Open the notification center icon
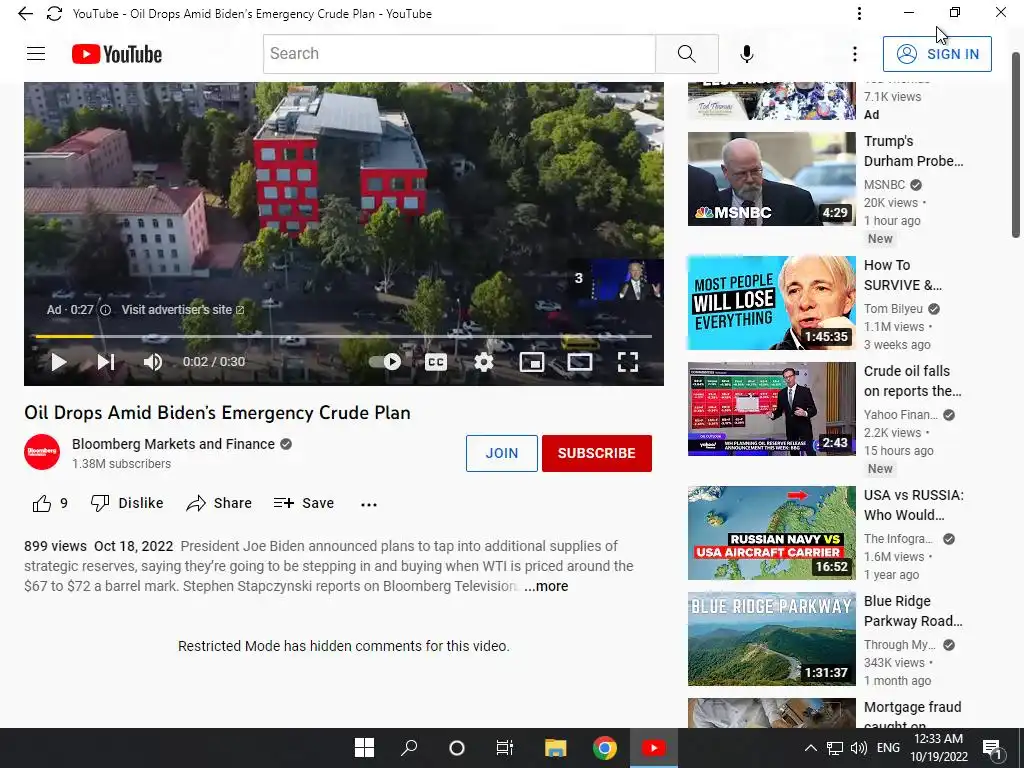The width and height of the screenshot is (1024, 768). (992, 749)
